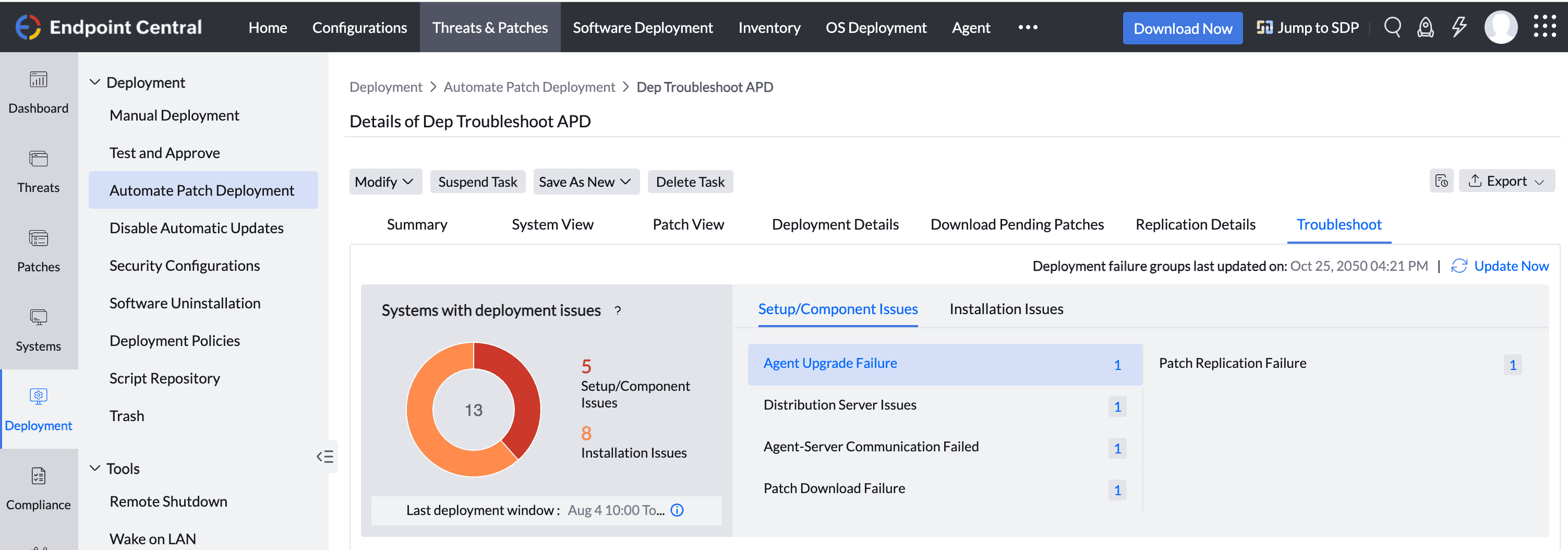This screenshot has width=1568, height=550.
Task: Open the quick launch rocket icon
Action: [x=1426, y=28]
